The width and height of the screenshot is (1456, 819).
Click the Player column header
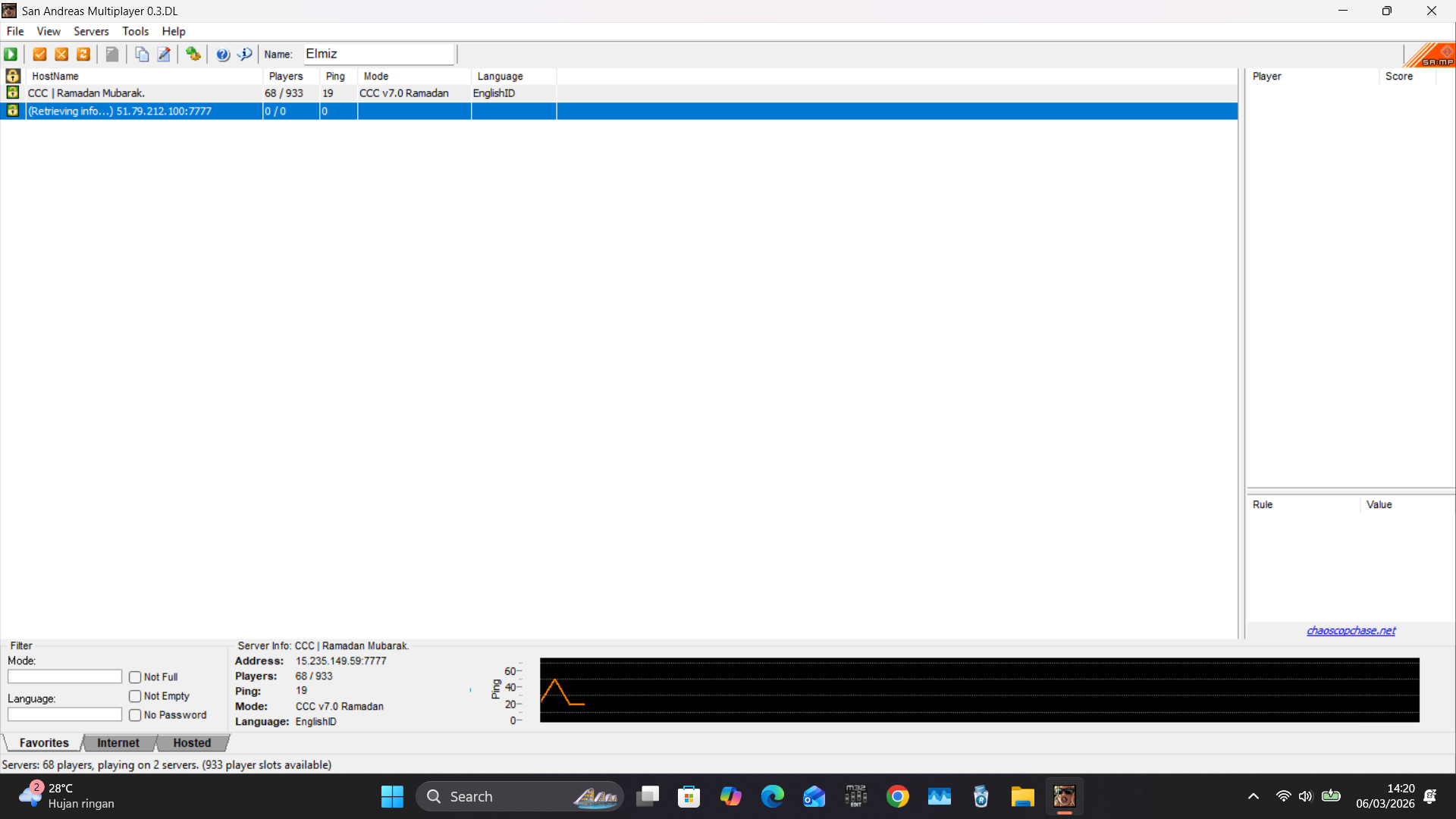(x=1312, y=76)
